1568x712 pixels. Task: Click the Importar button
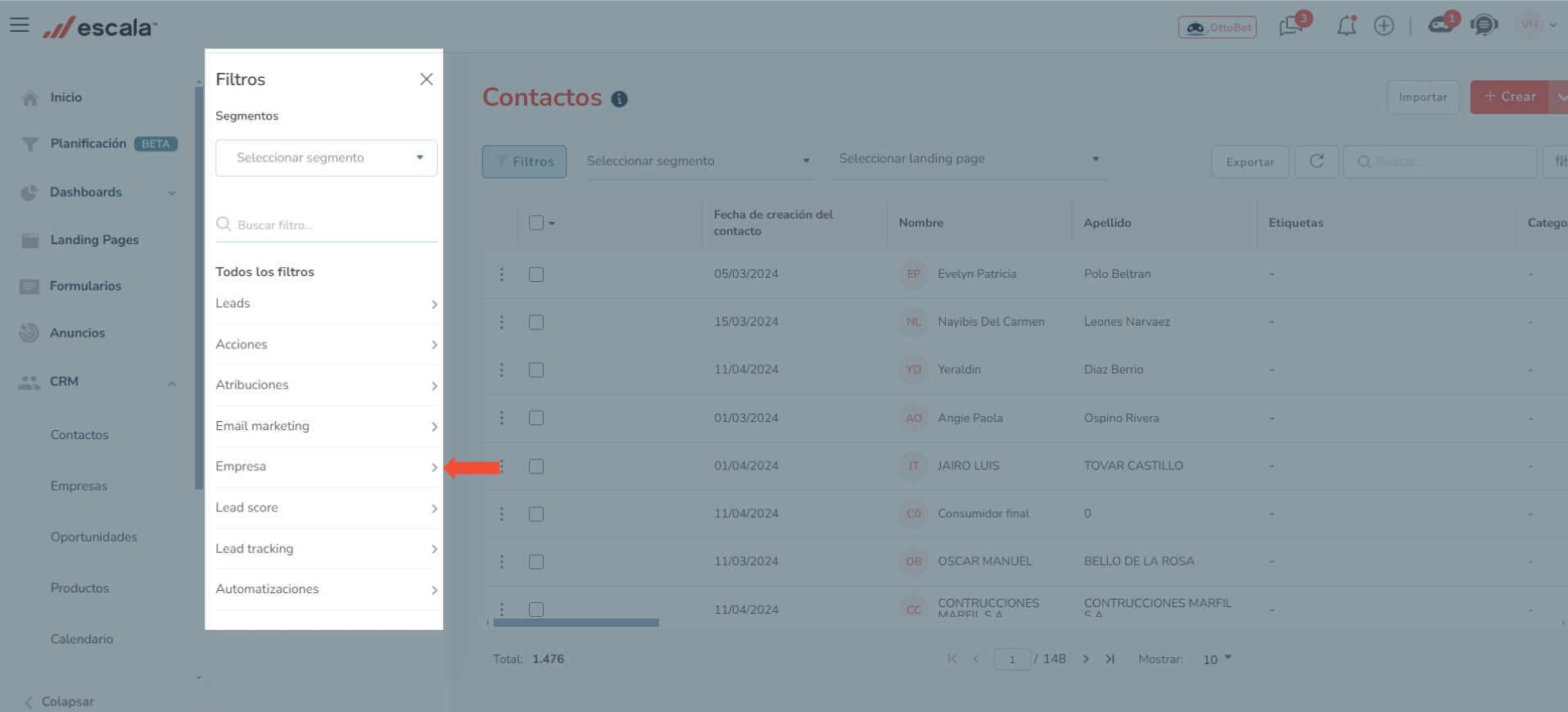[x=1423, y=97]
